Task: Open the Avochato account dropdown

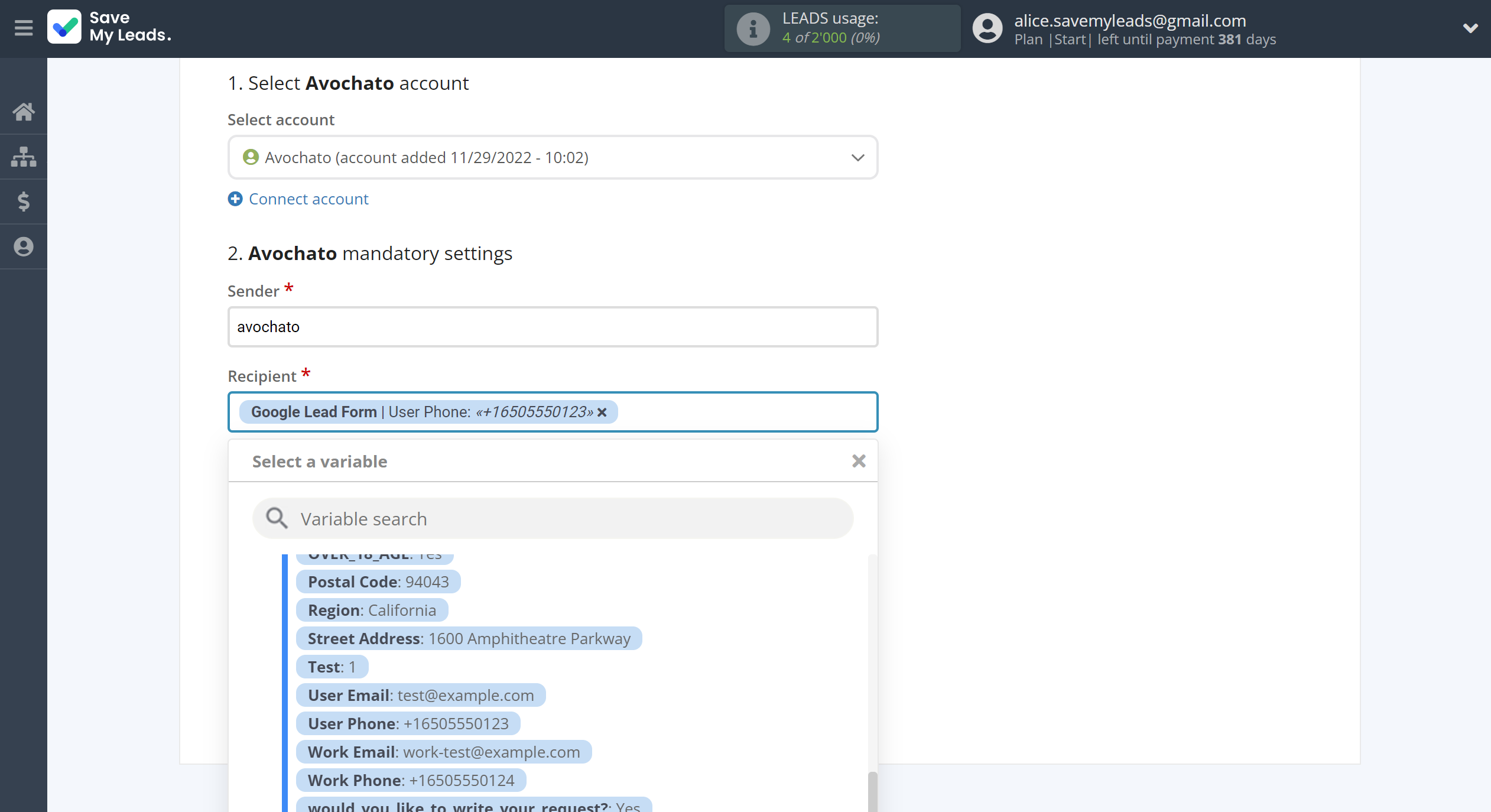Action: [x=553, y=157]
